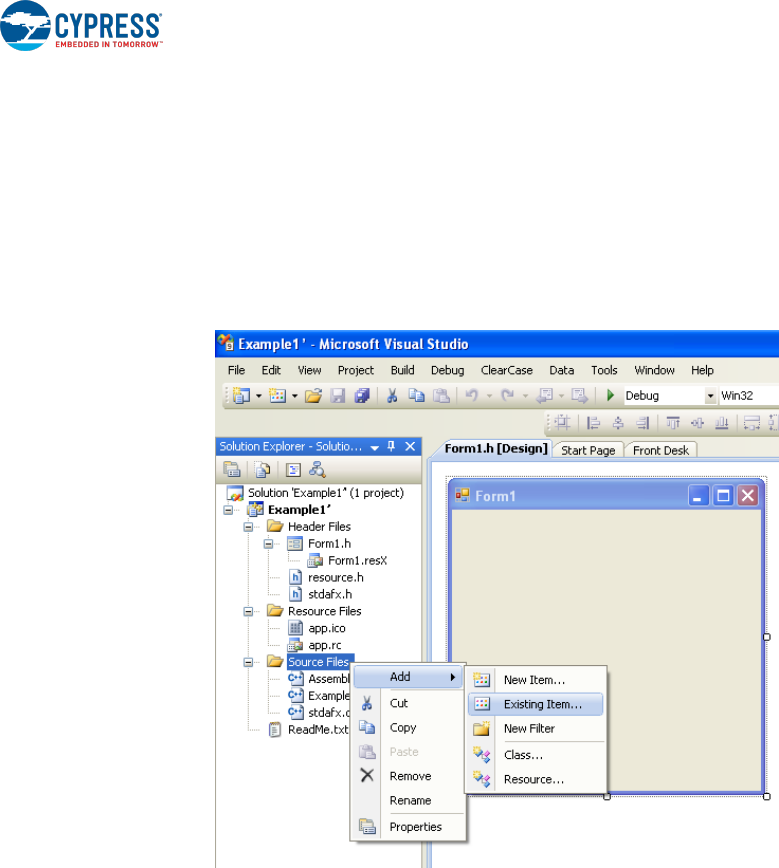The width and height of the screenshot is (779, 868).
Task: Click the Save All icon
Action: click(x=362, y=395)
